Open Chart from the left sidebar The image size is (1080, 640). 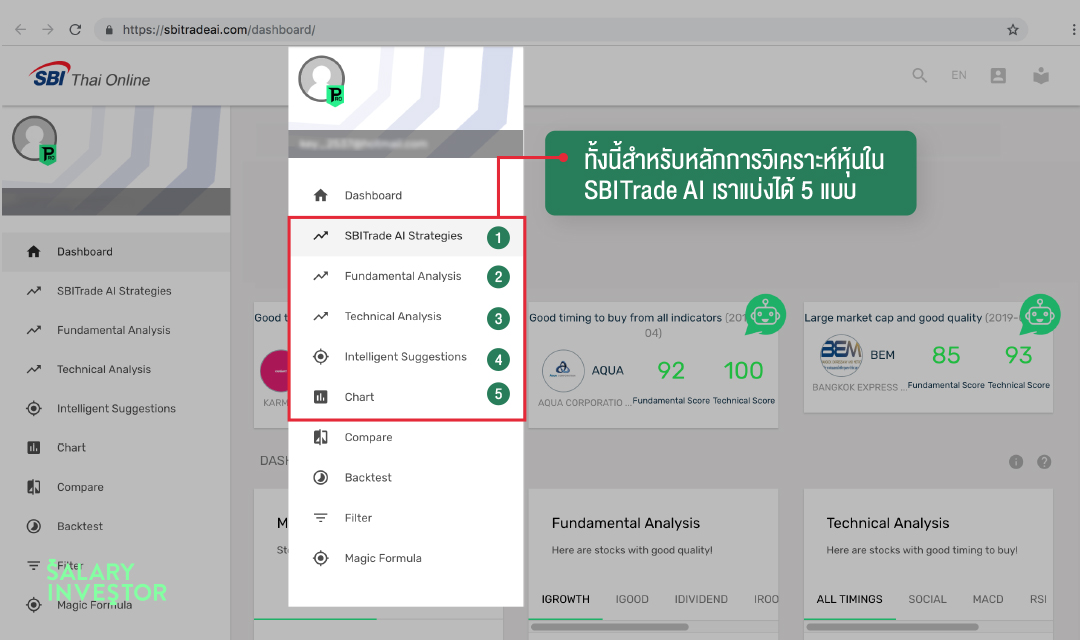[x=71, y=448]
